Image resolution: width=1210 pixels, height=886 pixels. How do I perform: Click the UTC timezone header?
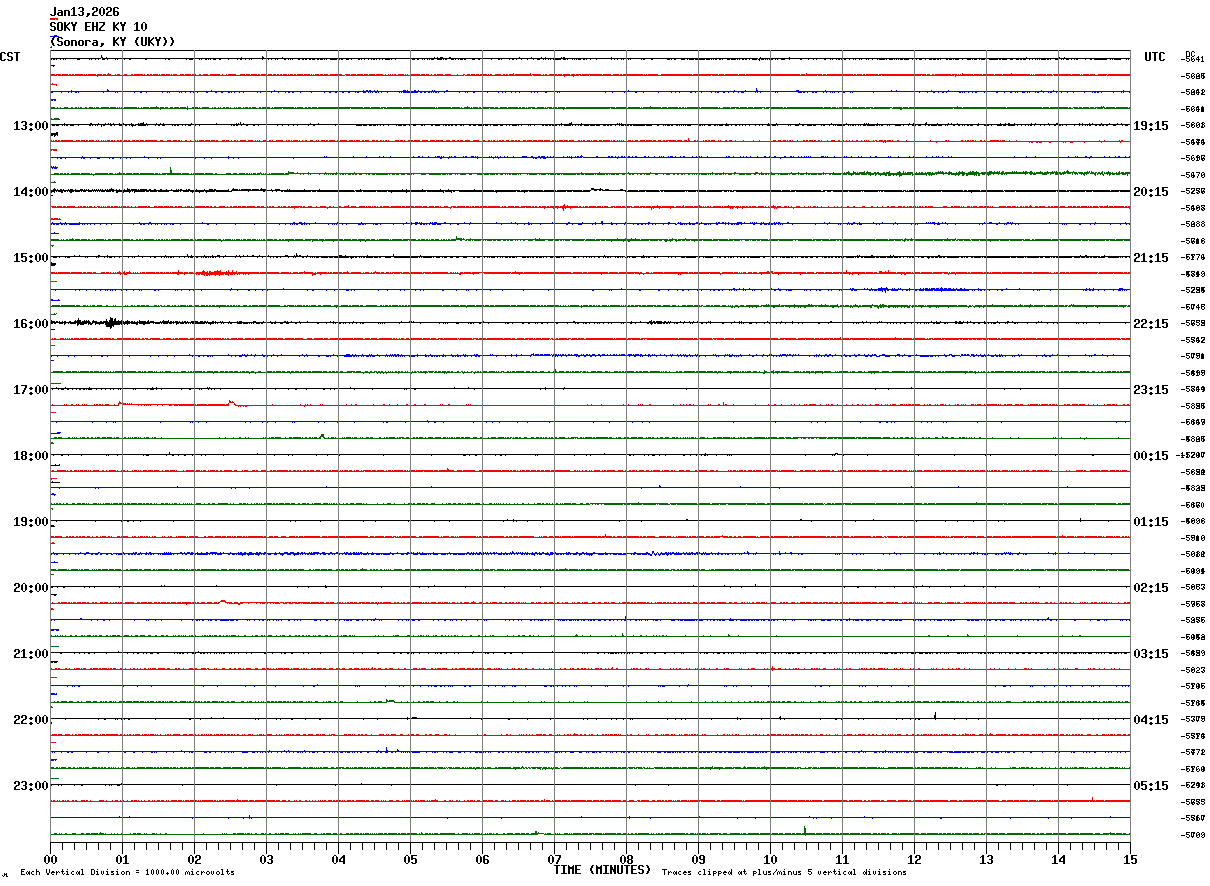point(1155,57)
